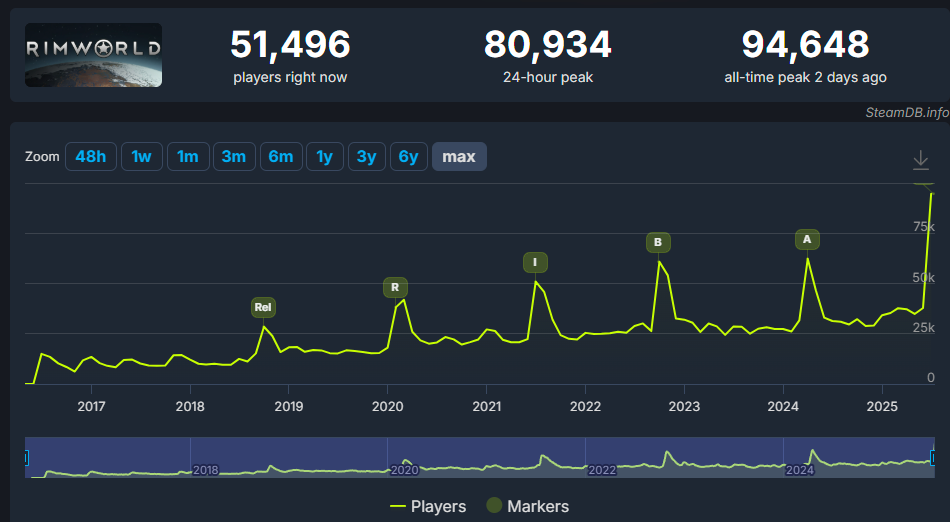Set chart zoom to 3m
950x522 pixels.
234,157
